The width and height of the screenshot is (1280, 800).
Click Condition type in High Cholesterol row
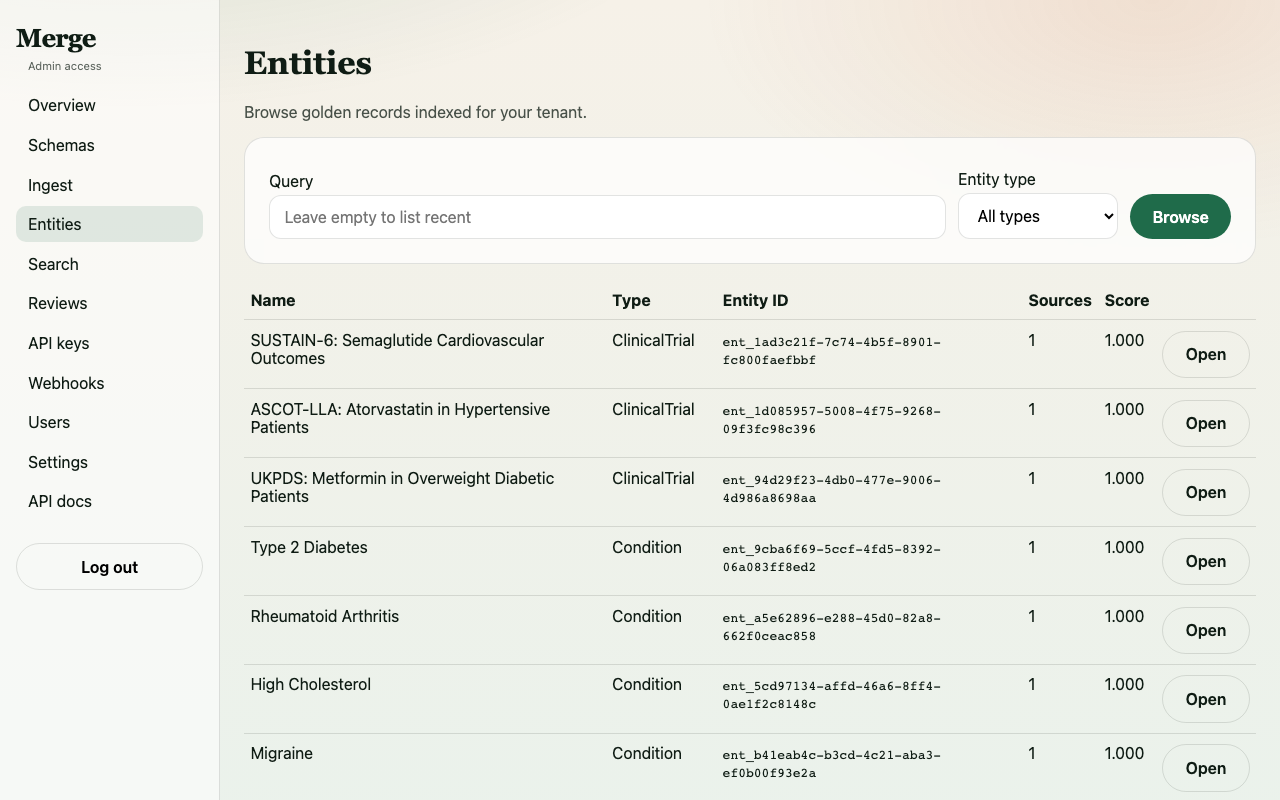pyautogui.click(x=647, y=684)
